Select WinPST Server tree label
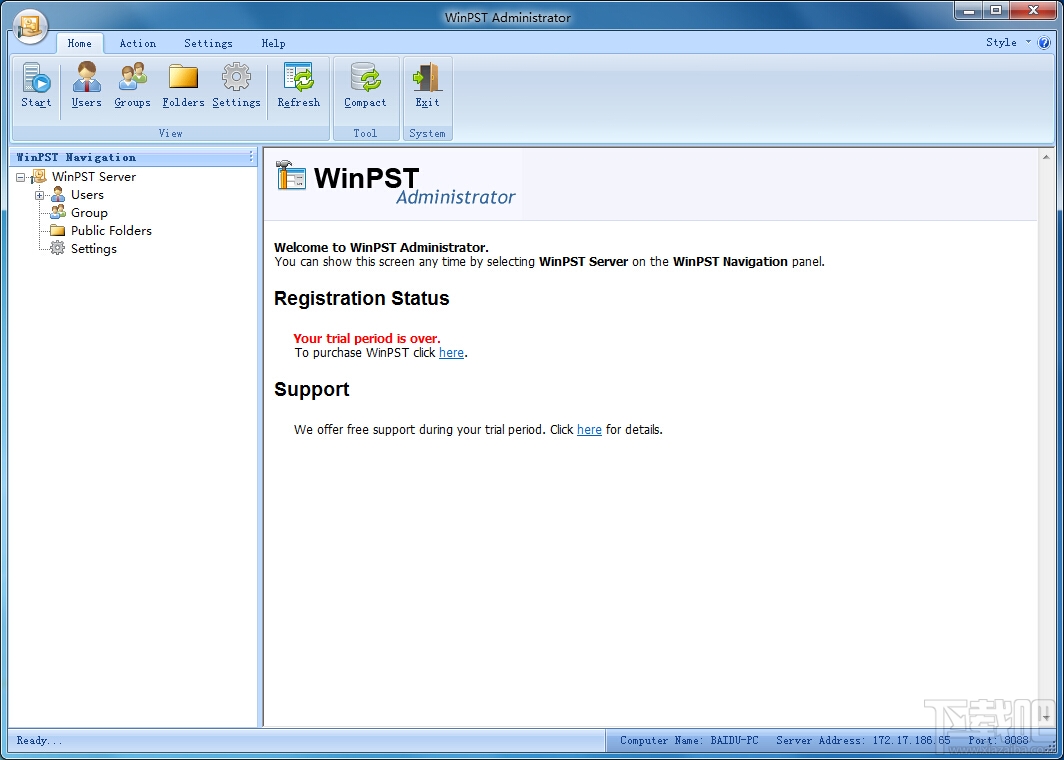The image size is (1064, 760). [x=94, y=176]
